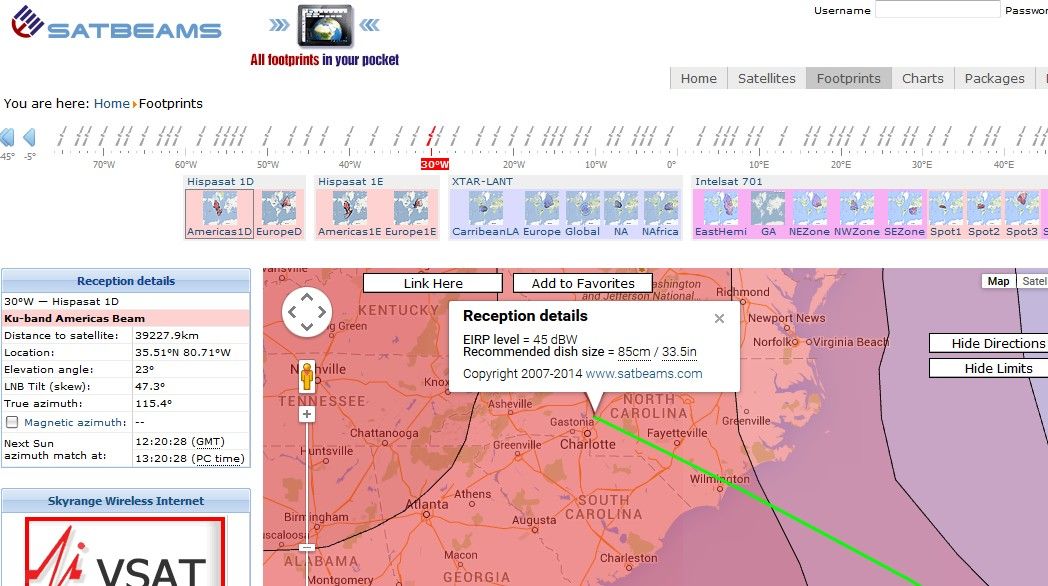Click the 10°E position on the orbital scale
The width and height of the screenshot is (1048, 586).
(759, 164)
